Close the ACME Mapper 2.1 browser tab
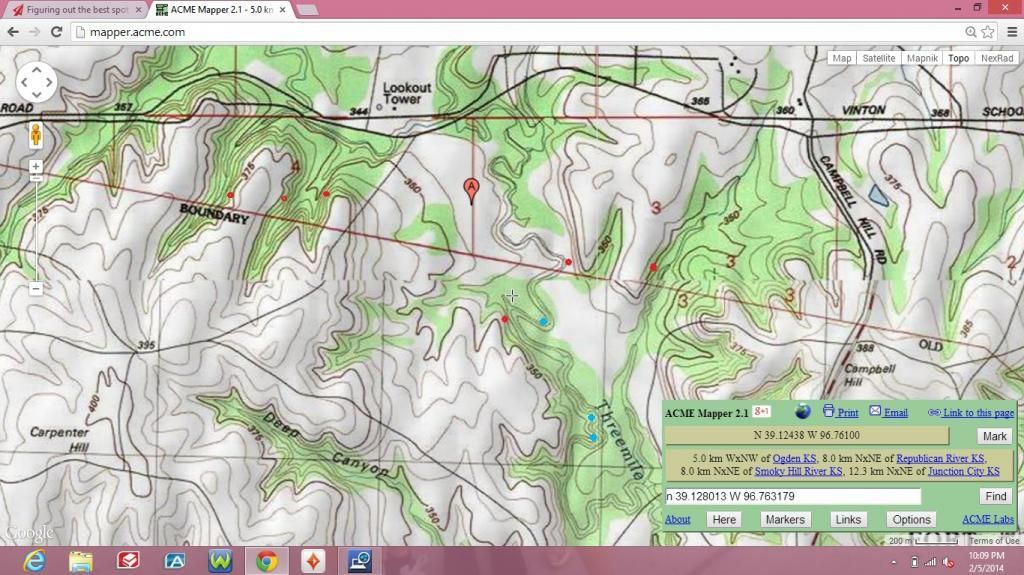This screenshot has width=1024, height=575. pos(282,10)
